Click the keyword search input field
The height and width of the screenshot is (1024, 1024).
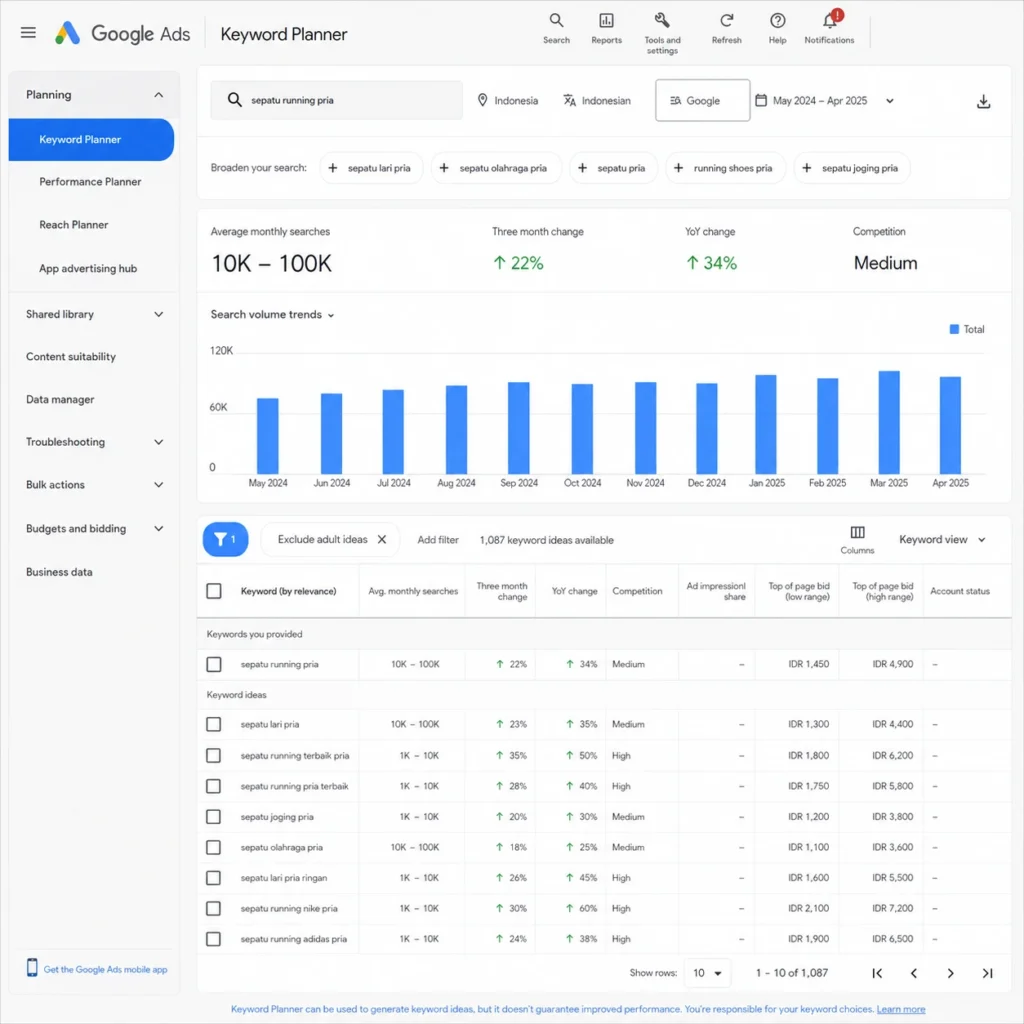(x=336, y=101)
